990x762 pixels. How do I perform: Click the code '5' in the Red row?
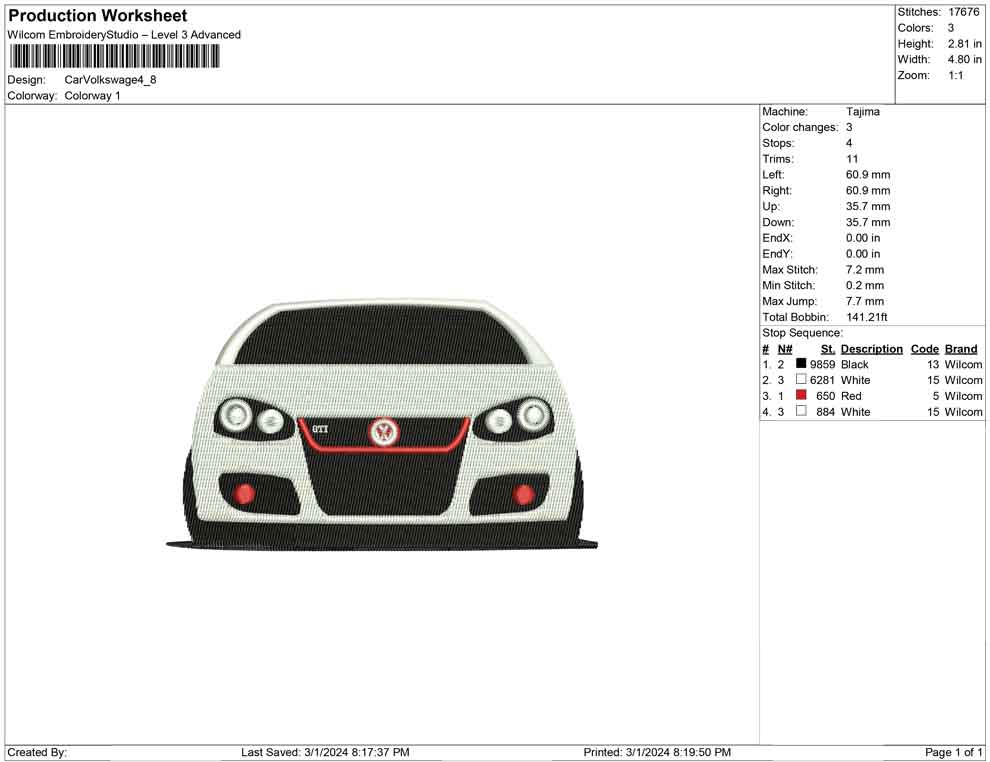click(936, 396)
